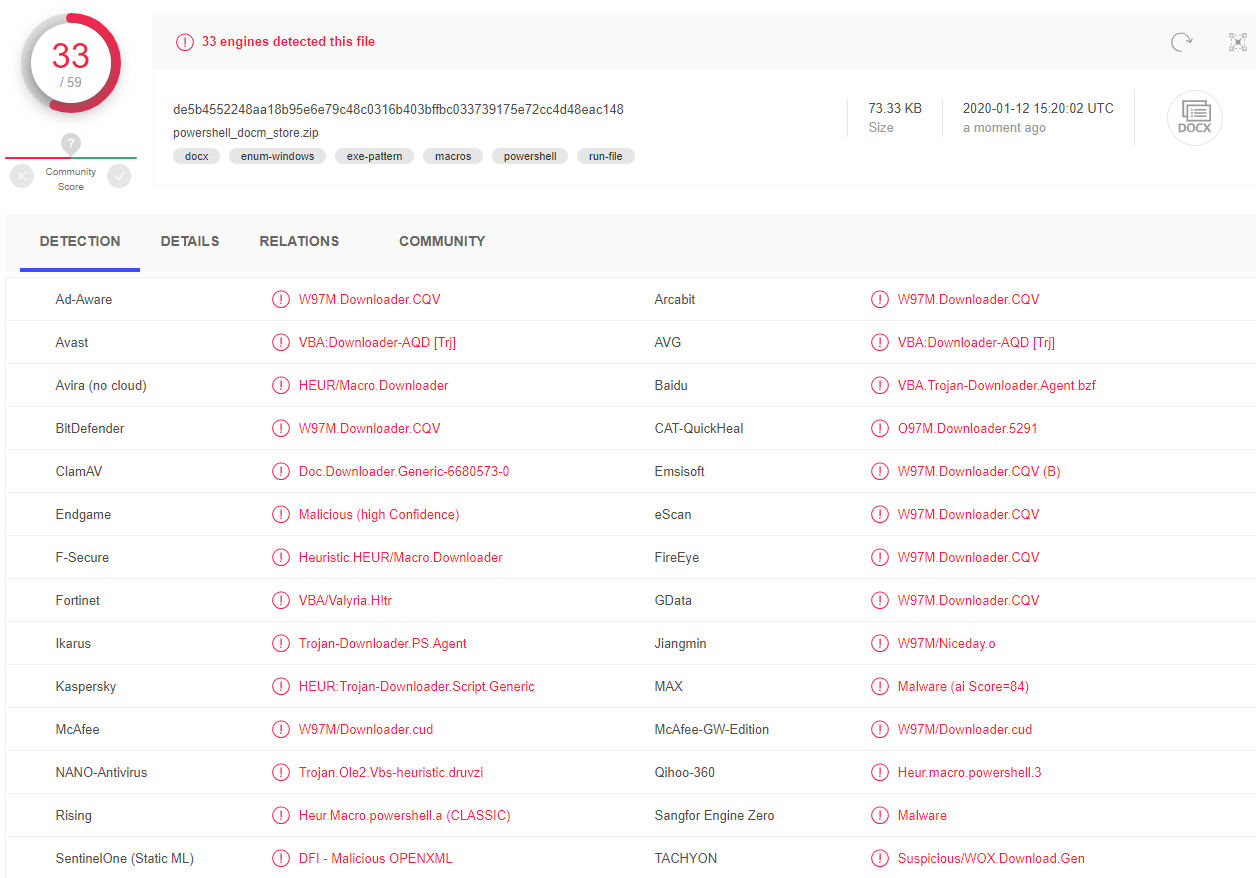Click 'Suspicious/WOX.Download.Gen' TACHYON result
The width and height of the screenshot is (1256, 878).
(x=991, y=858)
